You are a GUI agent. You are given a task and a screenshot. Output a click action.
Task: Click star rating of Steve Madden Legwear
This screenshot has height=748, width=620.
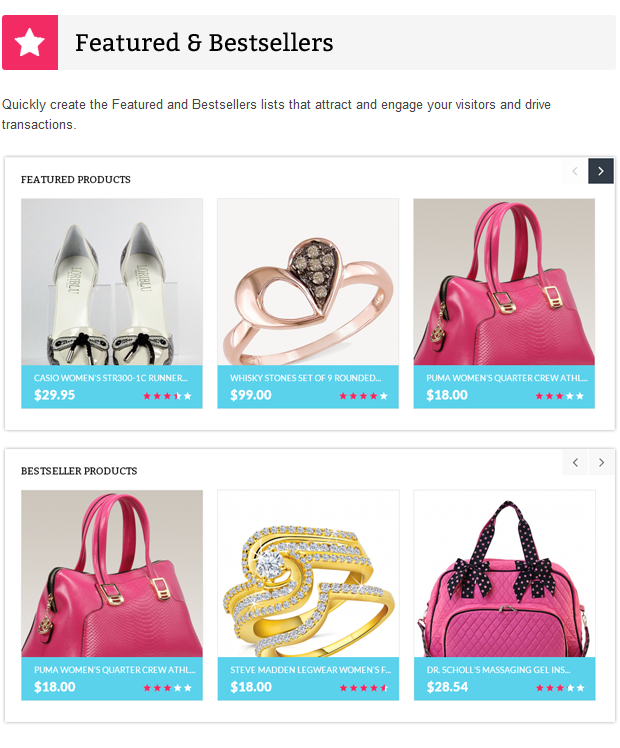(364, 688)
